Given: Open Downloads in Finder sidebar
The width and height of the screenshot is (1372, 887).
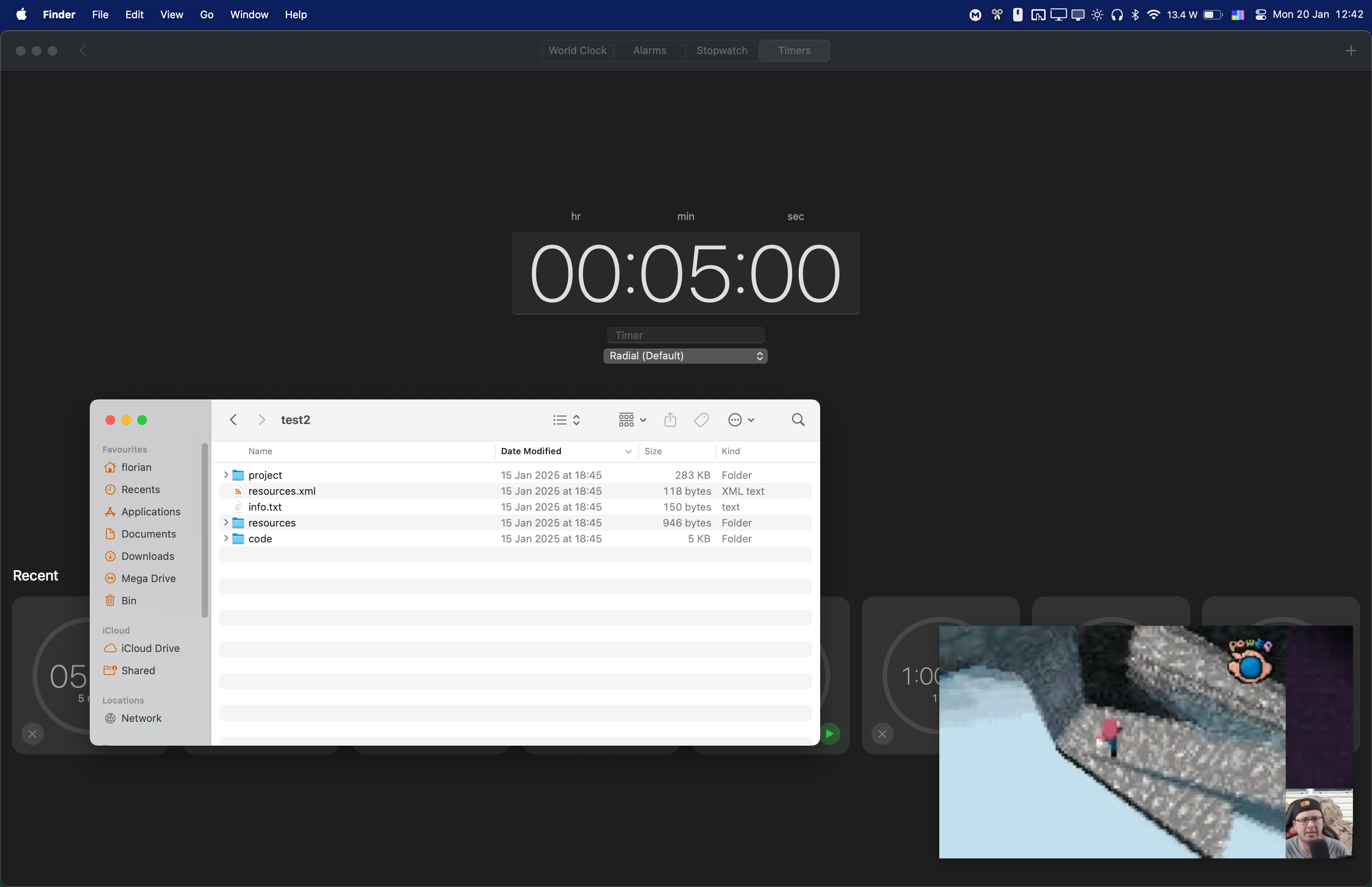Looking at the screenshot, I should [x=147, y=556].
